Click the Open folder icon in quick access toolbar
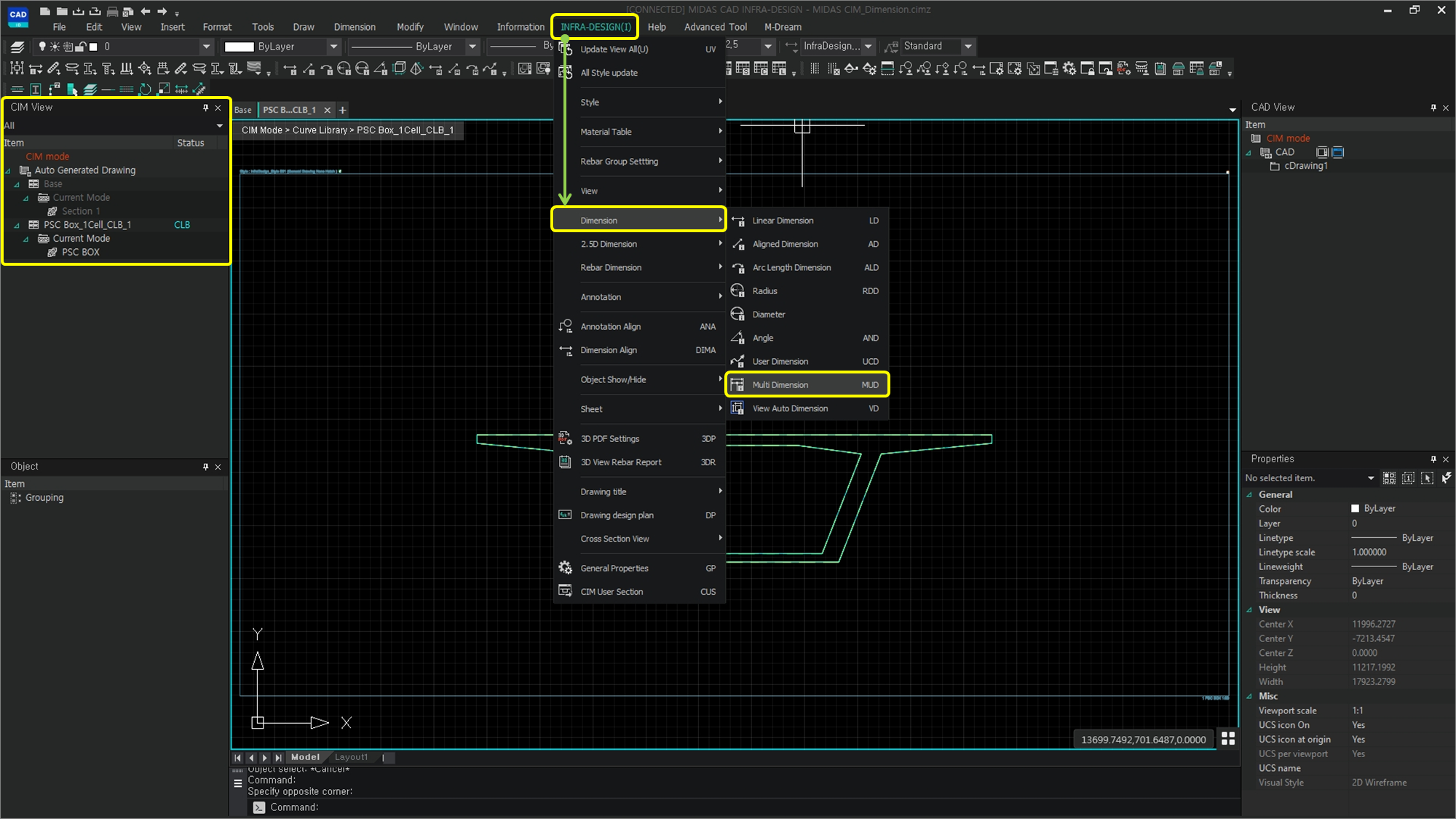This screenshot has width=1456, height=819. coord(62,11)
